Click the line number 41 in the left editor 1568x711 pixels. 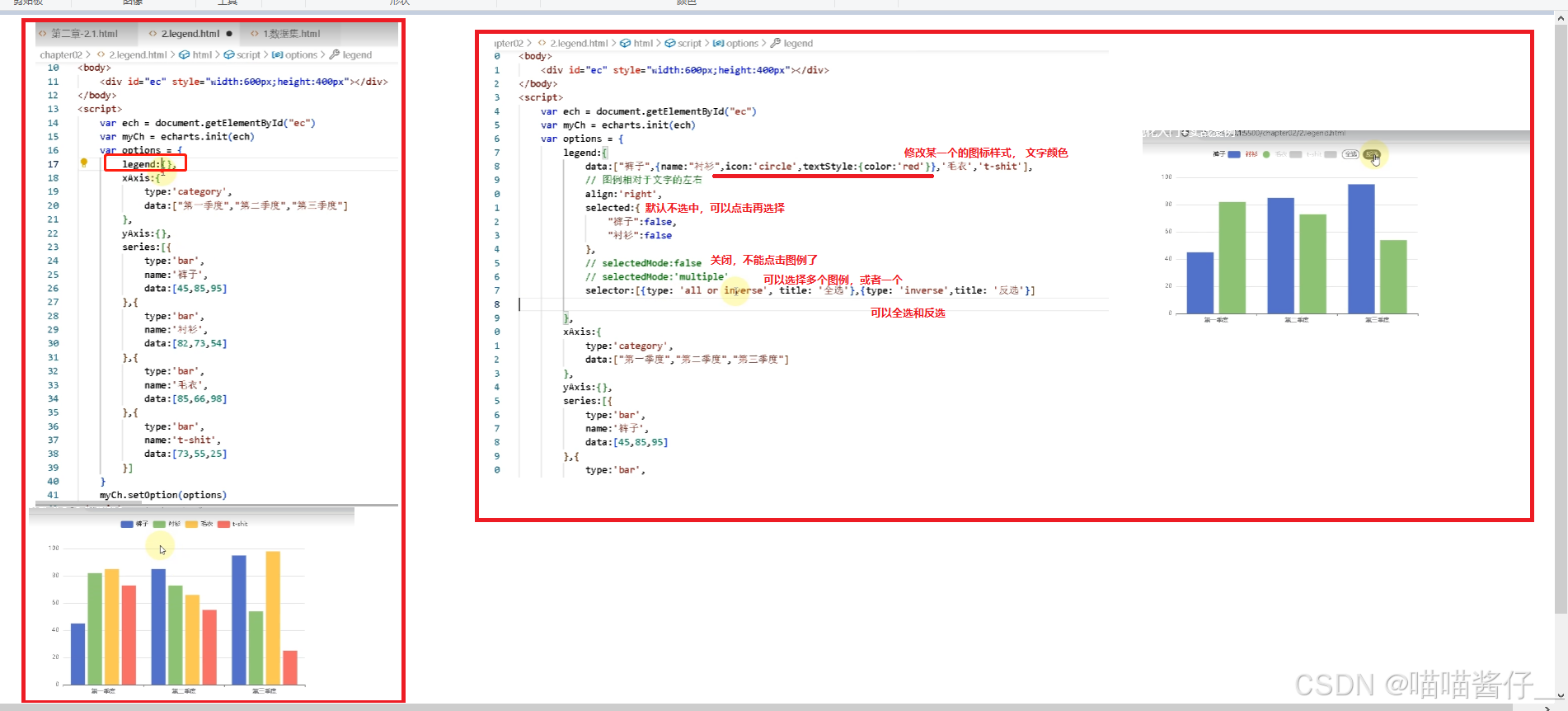[53, 495]
